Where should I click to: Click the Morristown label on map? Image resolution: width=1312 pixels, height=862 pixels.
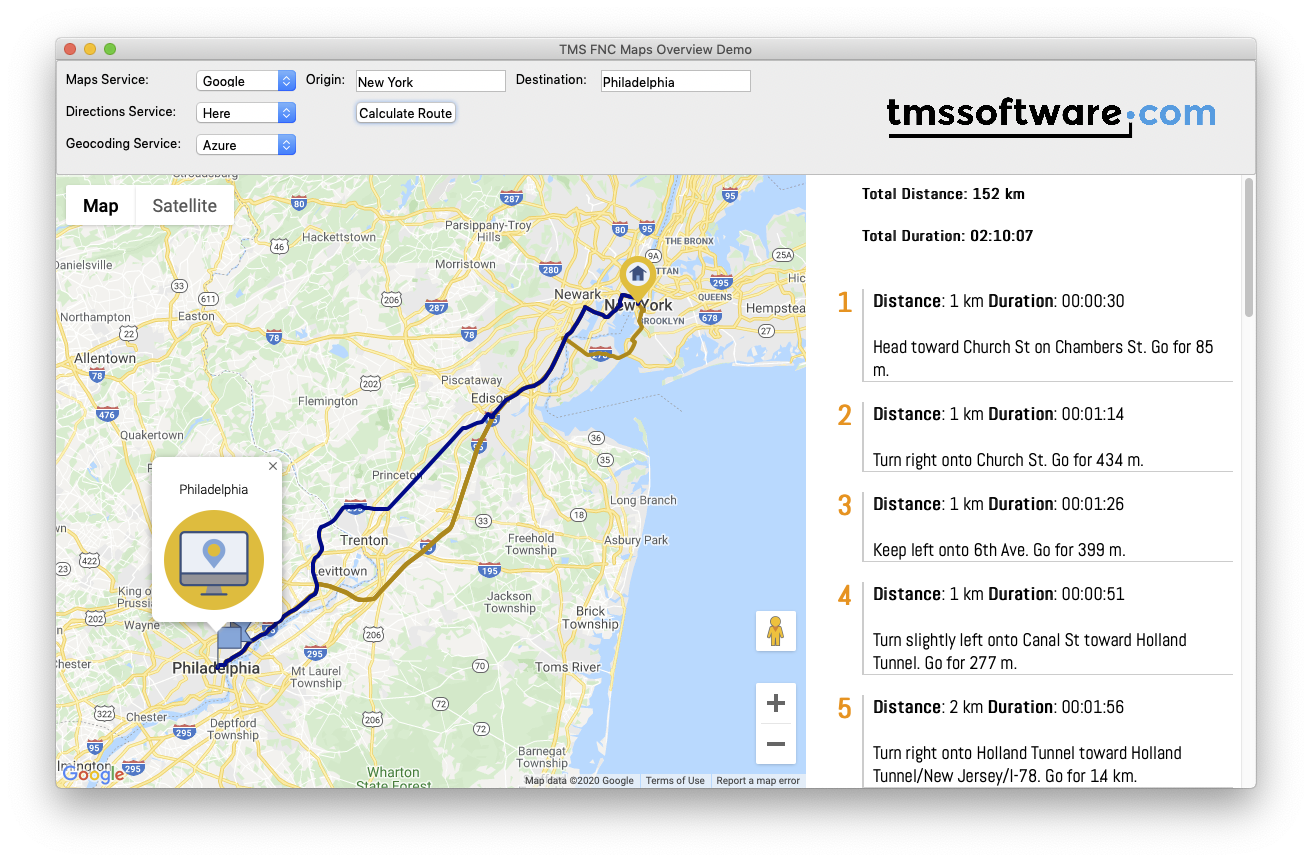(465, 264)
